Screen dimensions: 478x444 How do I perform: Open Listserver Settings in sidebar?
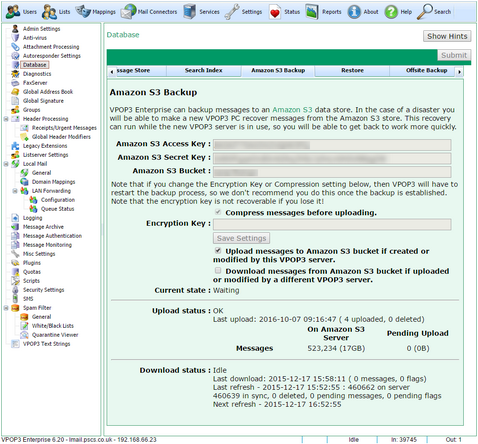click(45, 155)
